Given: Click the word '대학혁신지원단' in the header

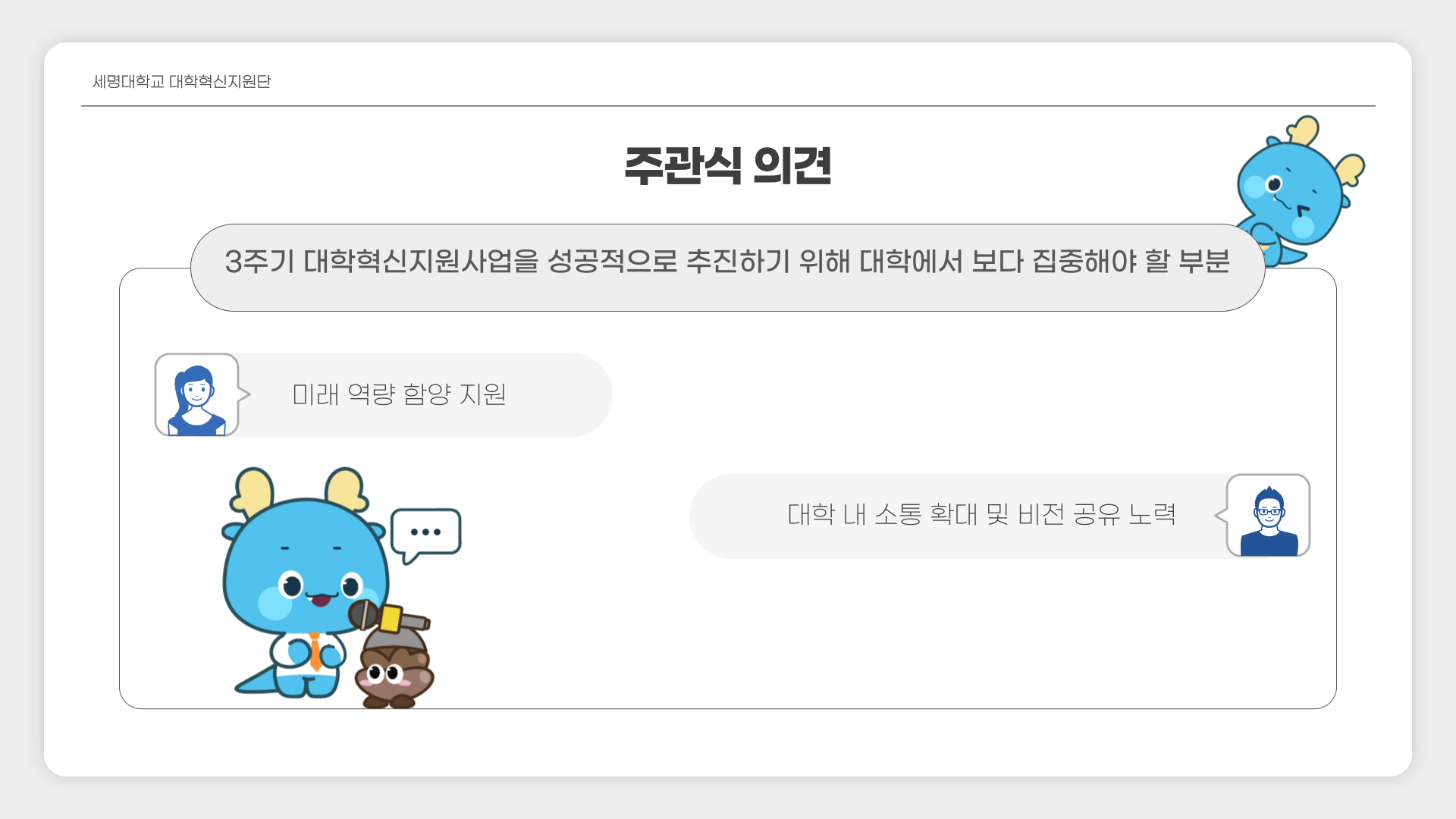Looking at the screenshot, I should [x=220, y=81].
